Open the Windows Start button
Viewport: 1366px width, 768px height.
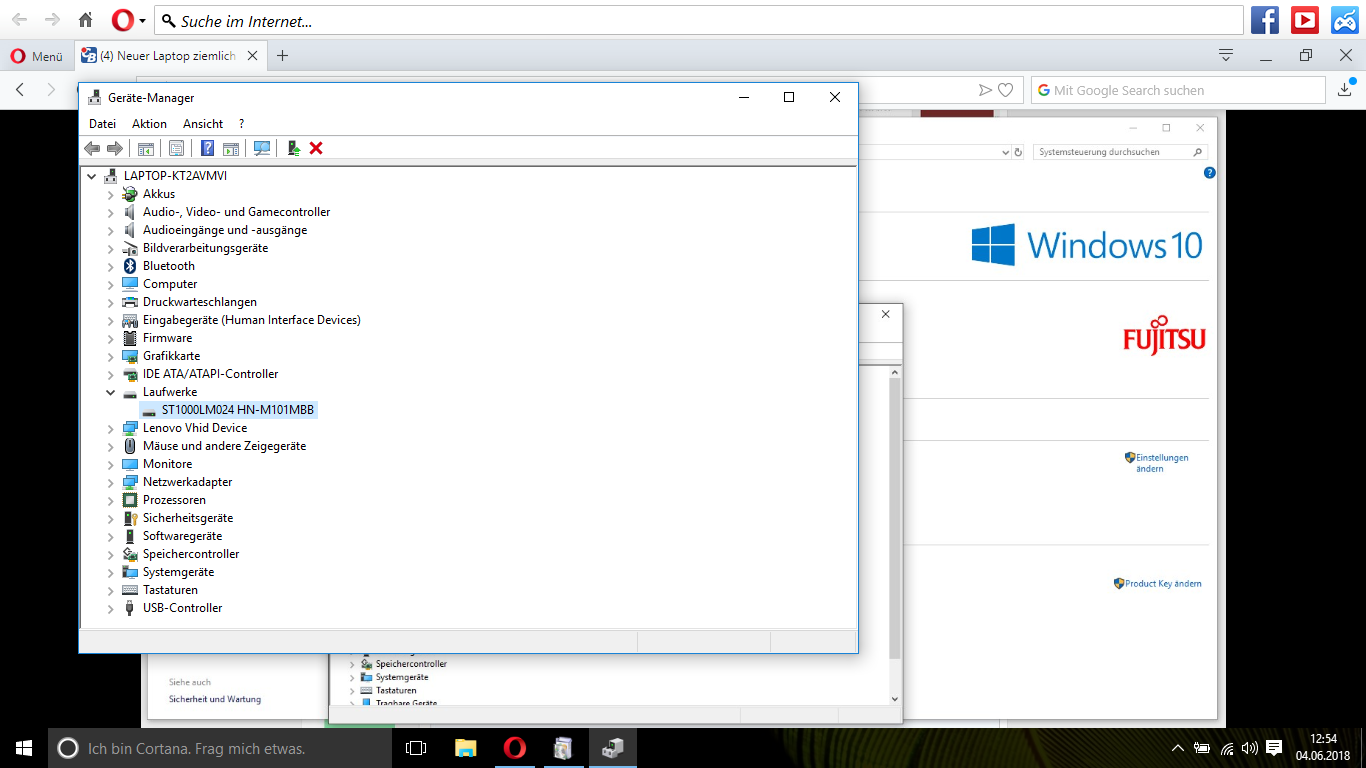24,748
